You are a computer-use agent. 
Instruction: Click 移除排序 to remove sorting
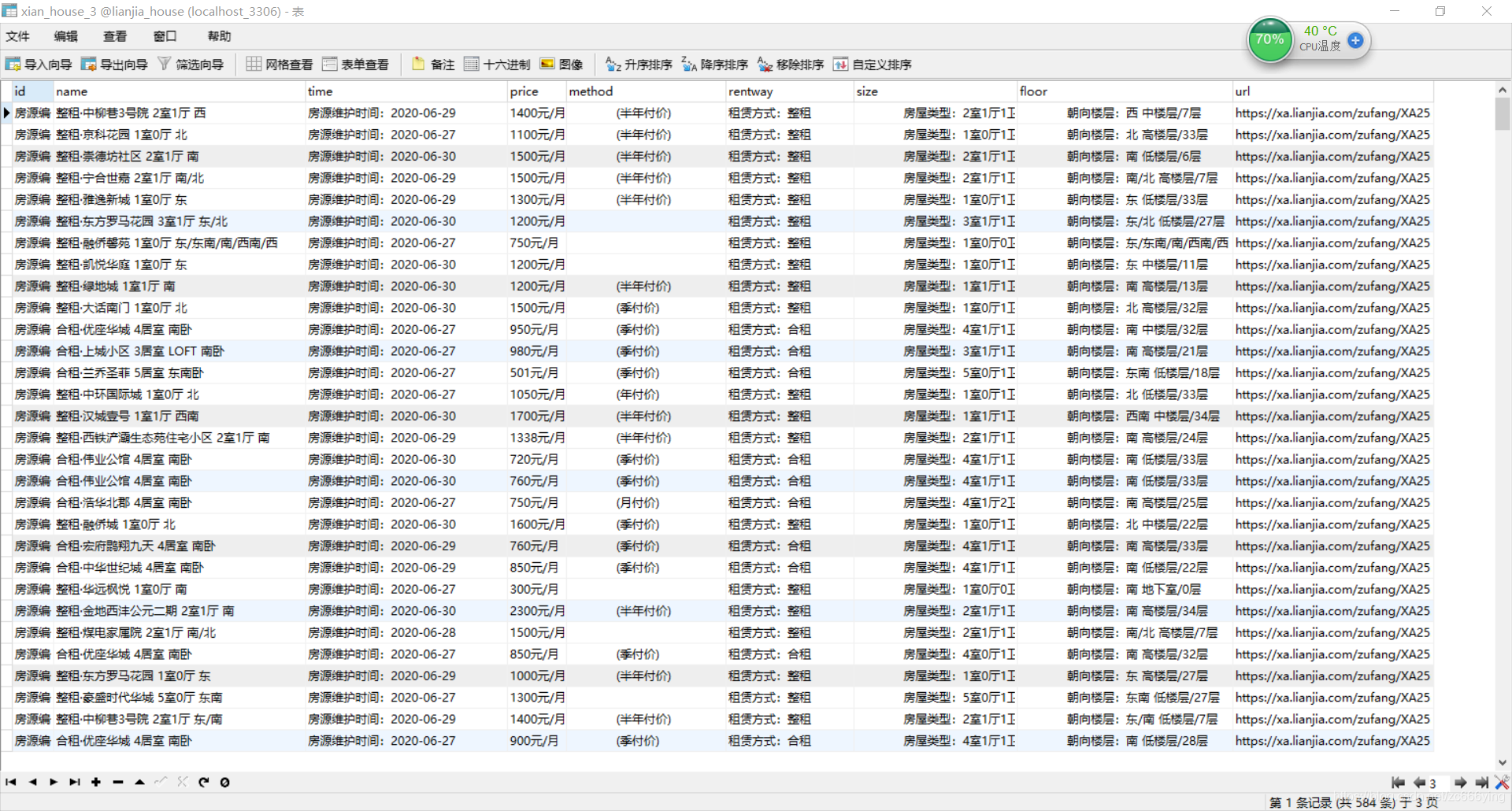[791, 65]
